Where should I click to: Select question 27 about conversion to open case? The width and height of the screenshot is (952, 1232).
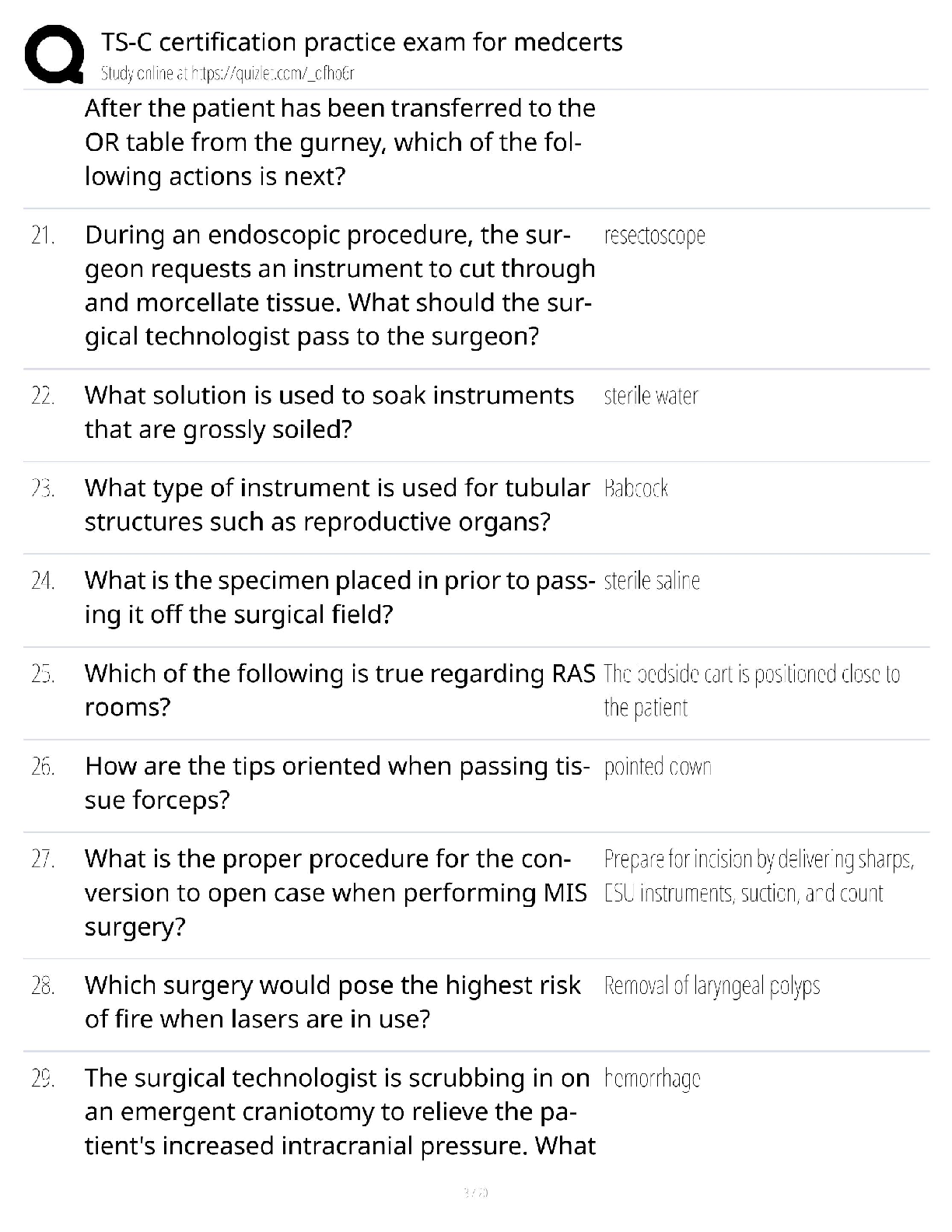click(x=336, y=893)
